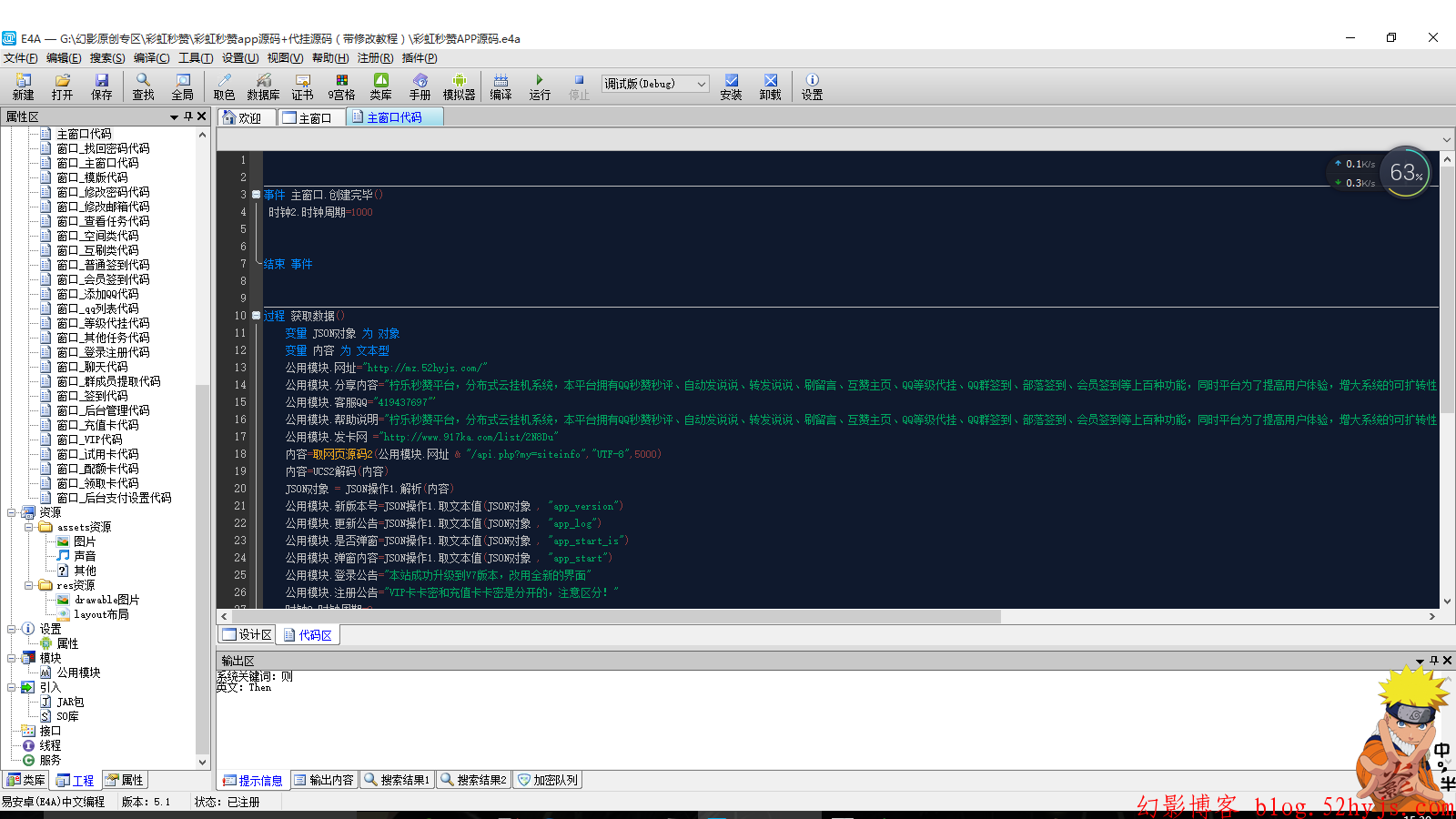1456x819 pixels.
Task: Open the 取色 color picker tool
Action: [x=224, y=86]
